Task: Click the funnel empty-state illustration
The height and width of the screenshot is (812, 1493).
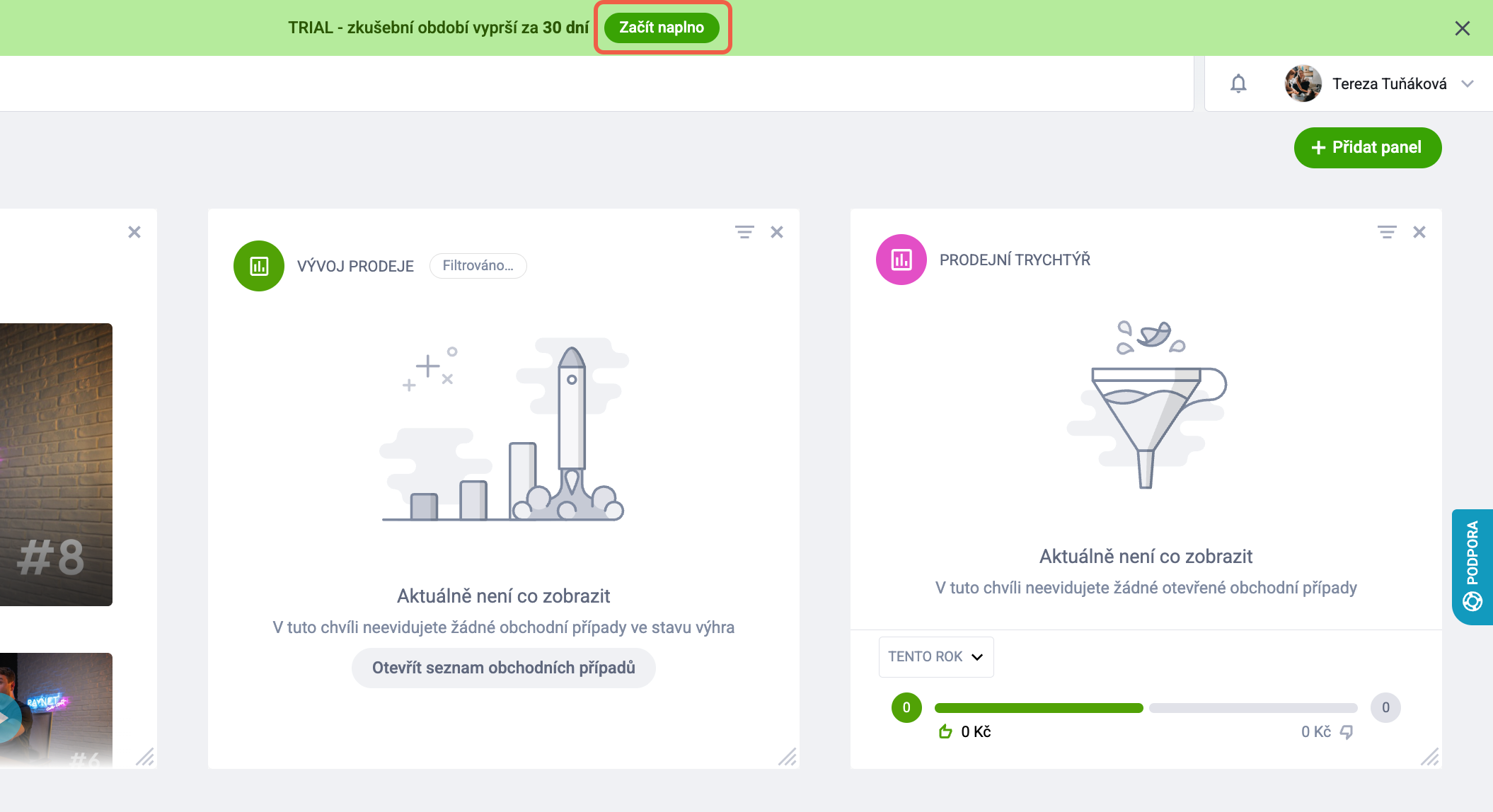Action: pos(1147,404)
